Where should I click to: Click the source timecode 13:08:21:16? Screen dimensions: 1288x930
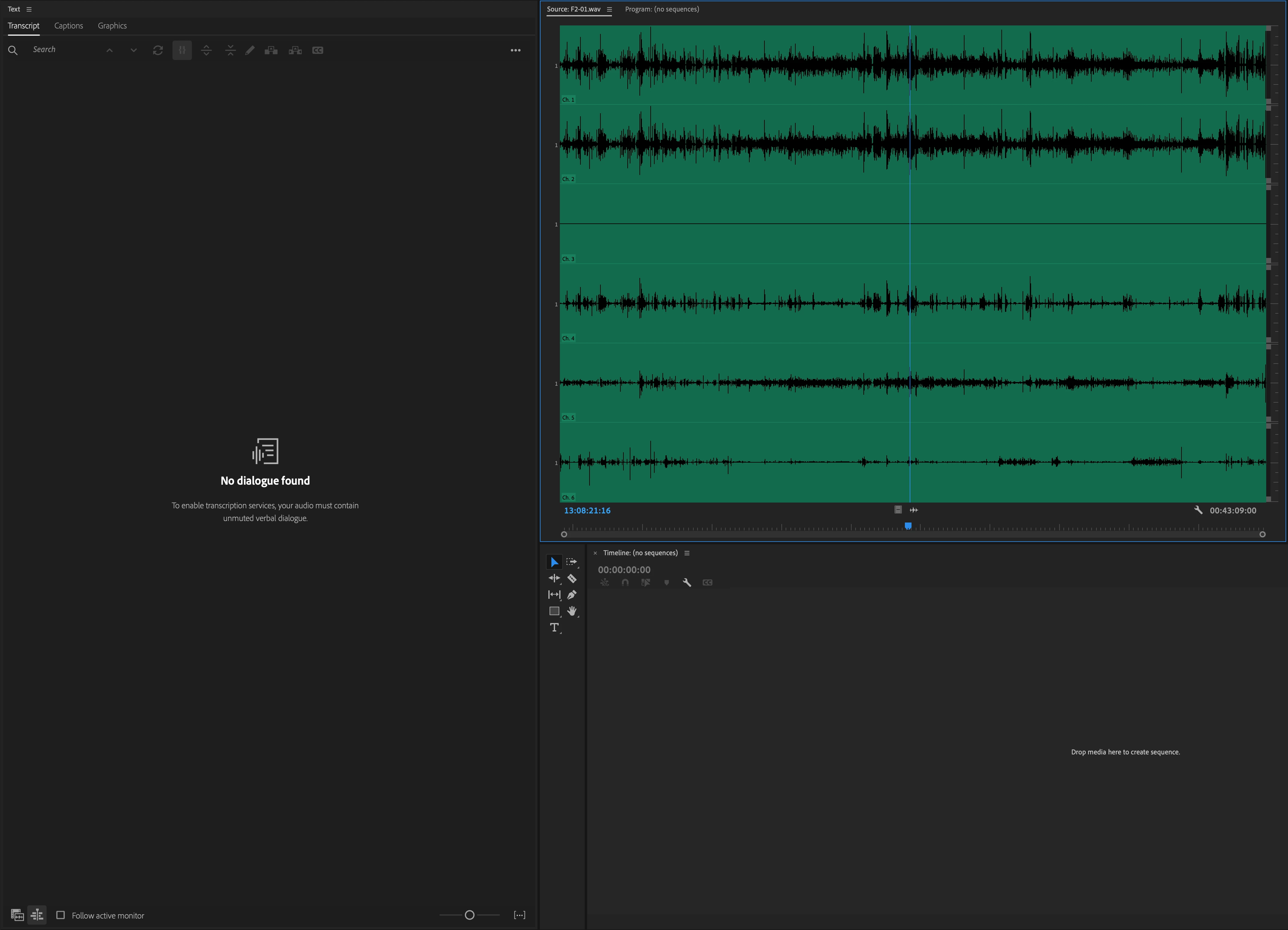point(587,511)
